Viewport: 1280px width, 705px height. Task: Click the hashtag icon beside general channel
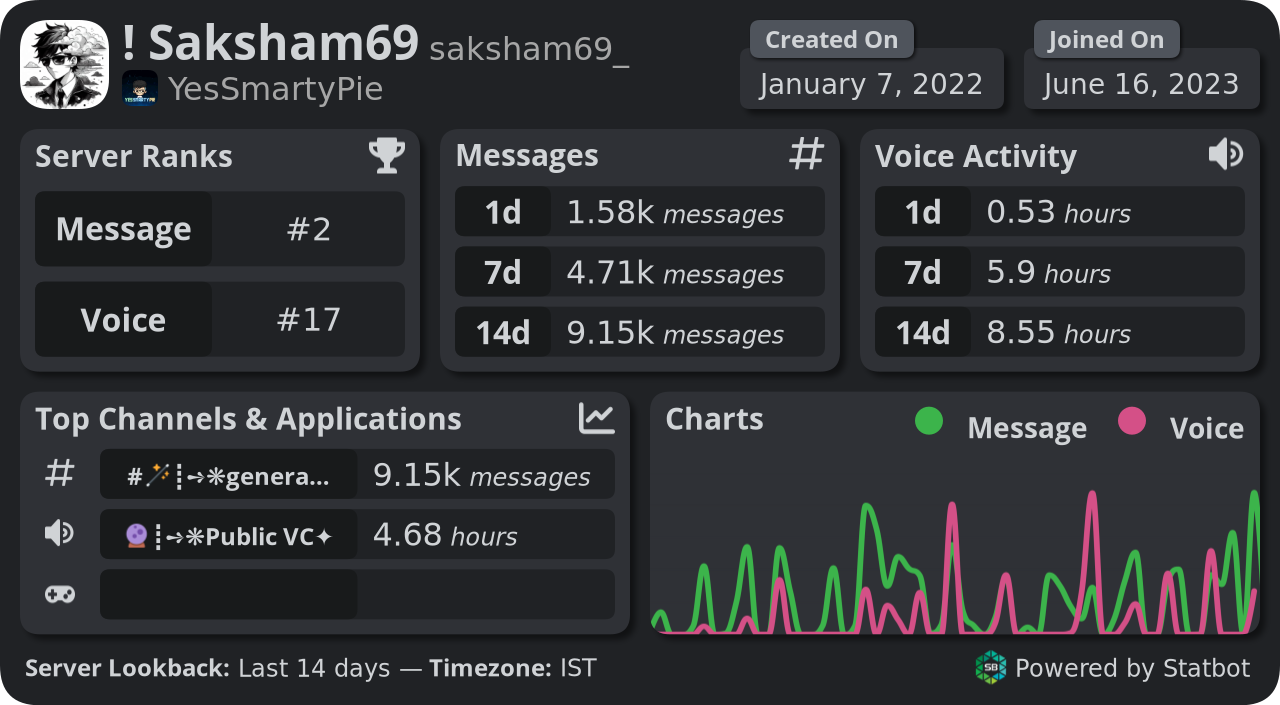60,474
